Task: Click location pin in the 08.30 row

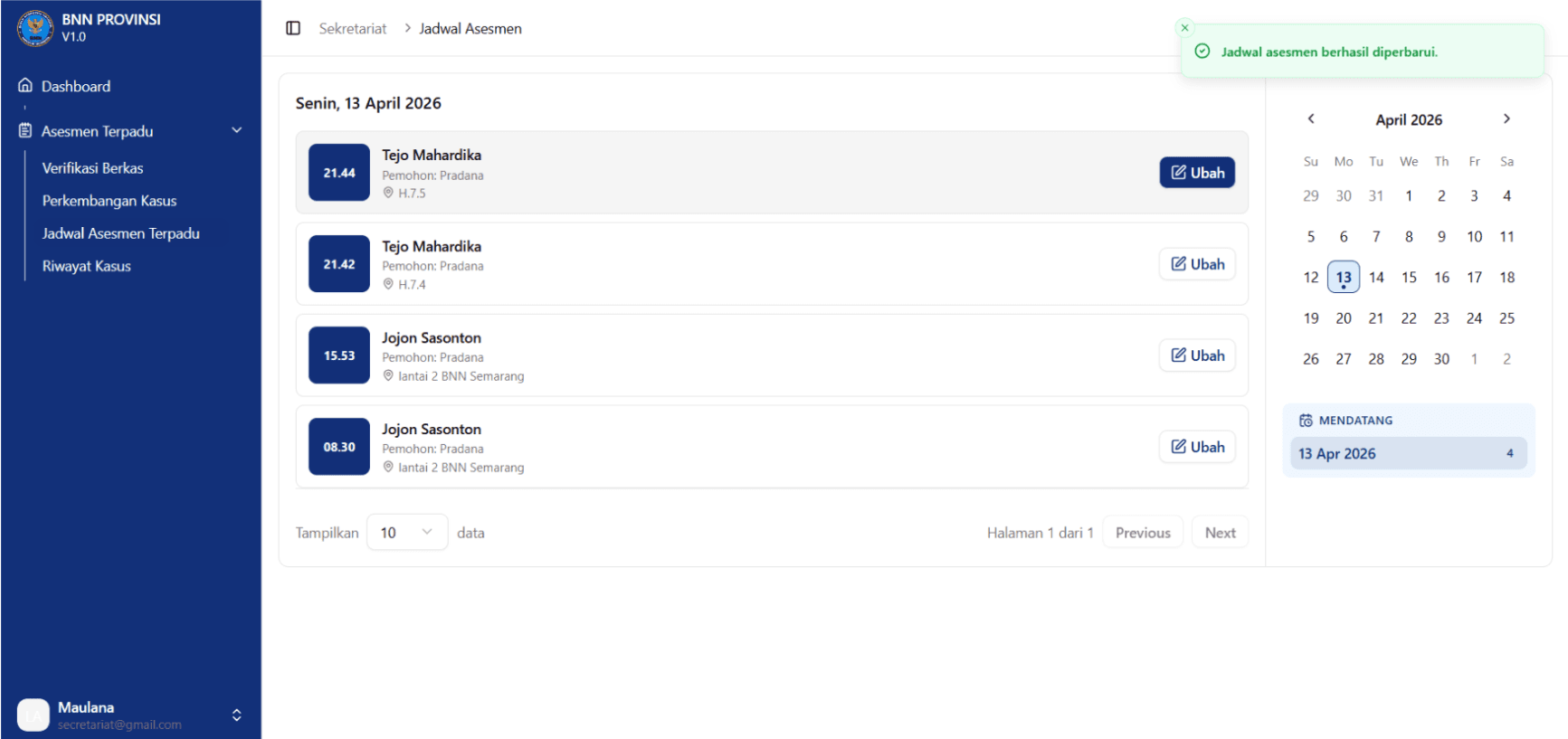Action: [x=388, y=467]
